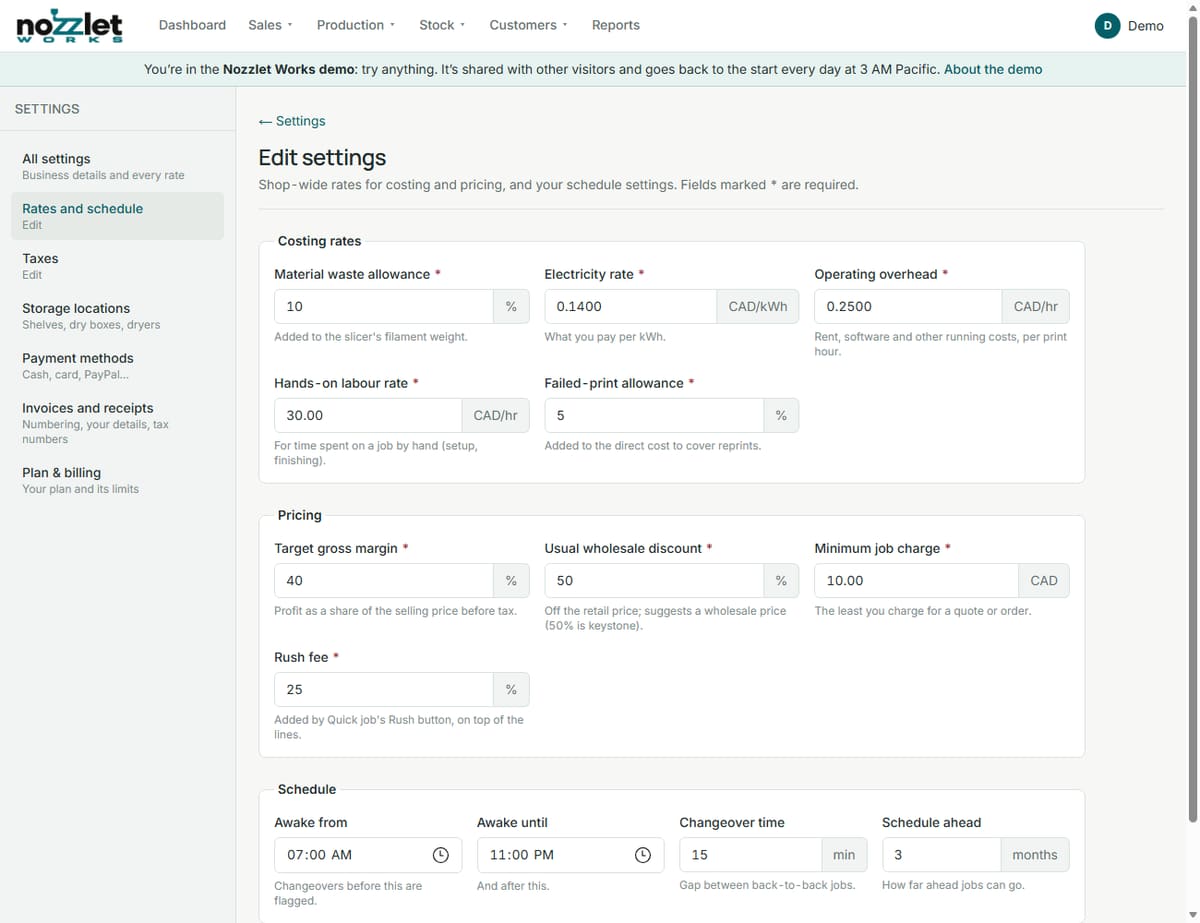This screenshot has height=923, width=1200.
Task: Click the Awake until time field
Action: 570,855
